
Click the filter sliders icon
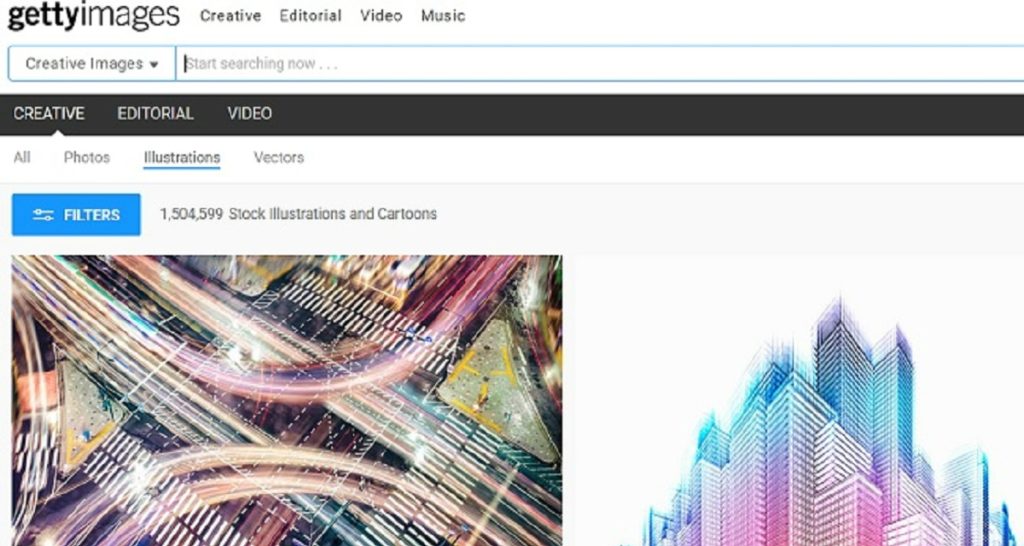pyautogui.click(x=43, y=215)
